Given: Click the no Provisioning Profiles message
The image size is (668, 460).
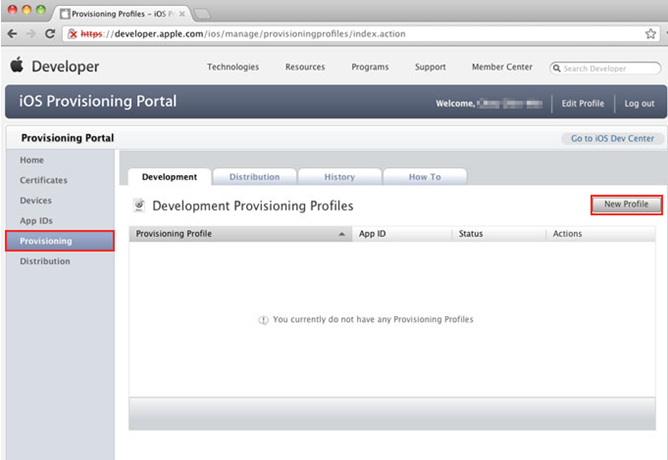Looking at the screenshot, I should [366, 319].
